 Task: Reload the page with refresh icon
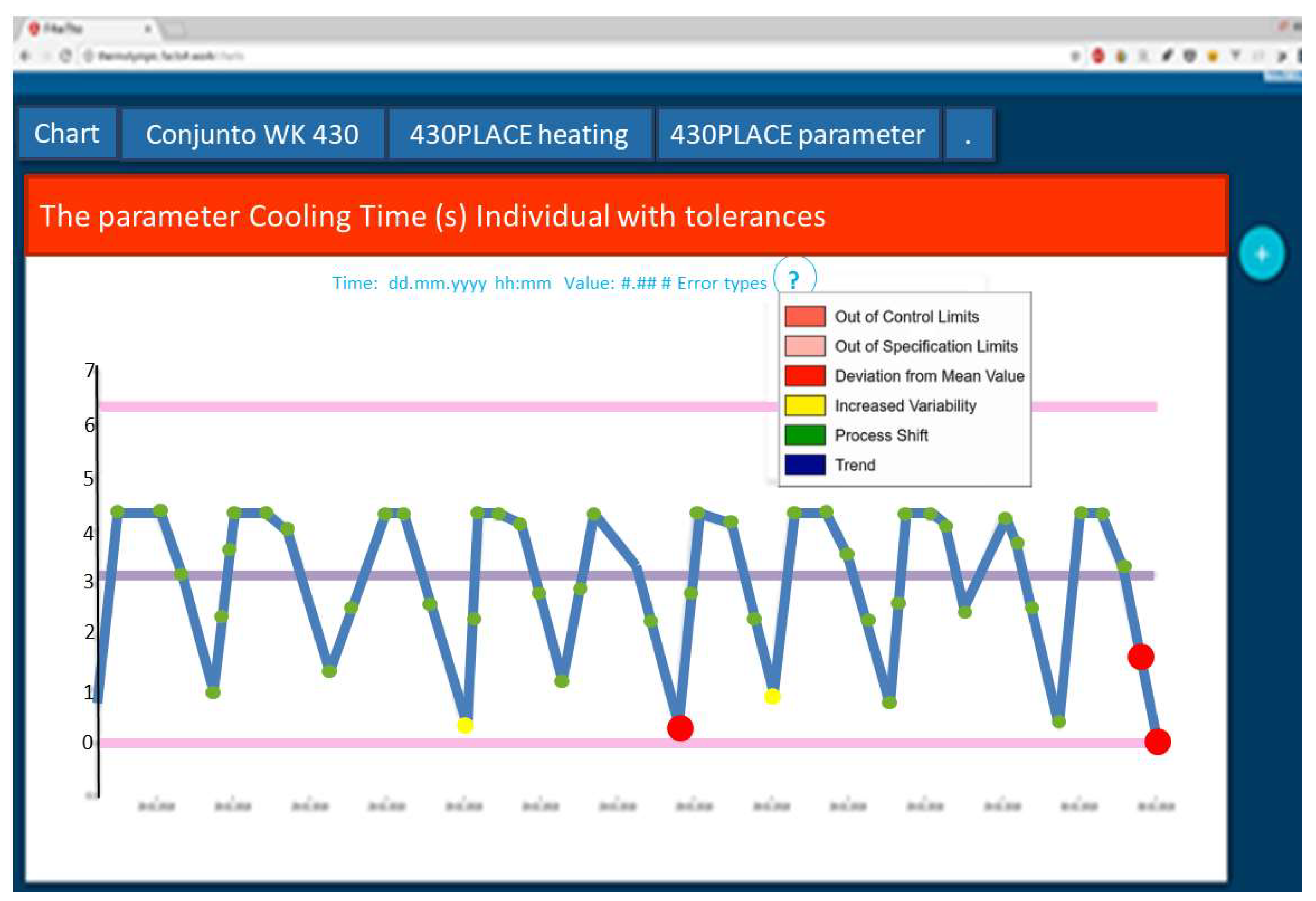pos(66,56)
